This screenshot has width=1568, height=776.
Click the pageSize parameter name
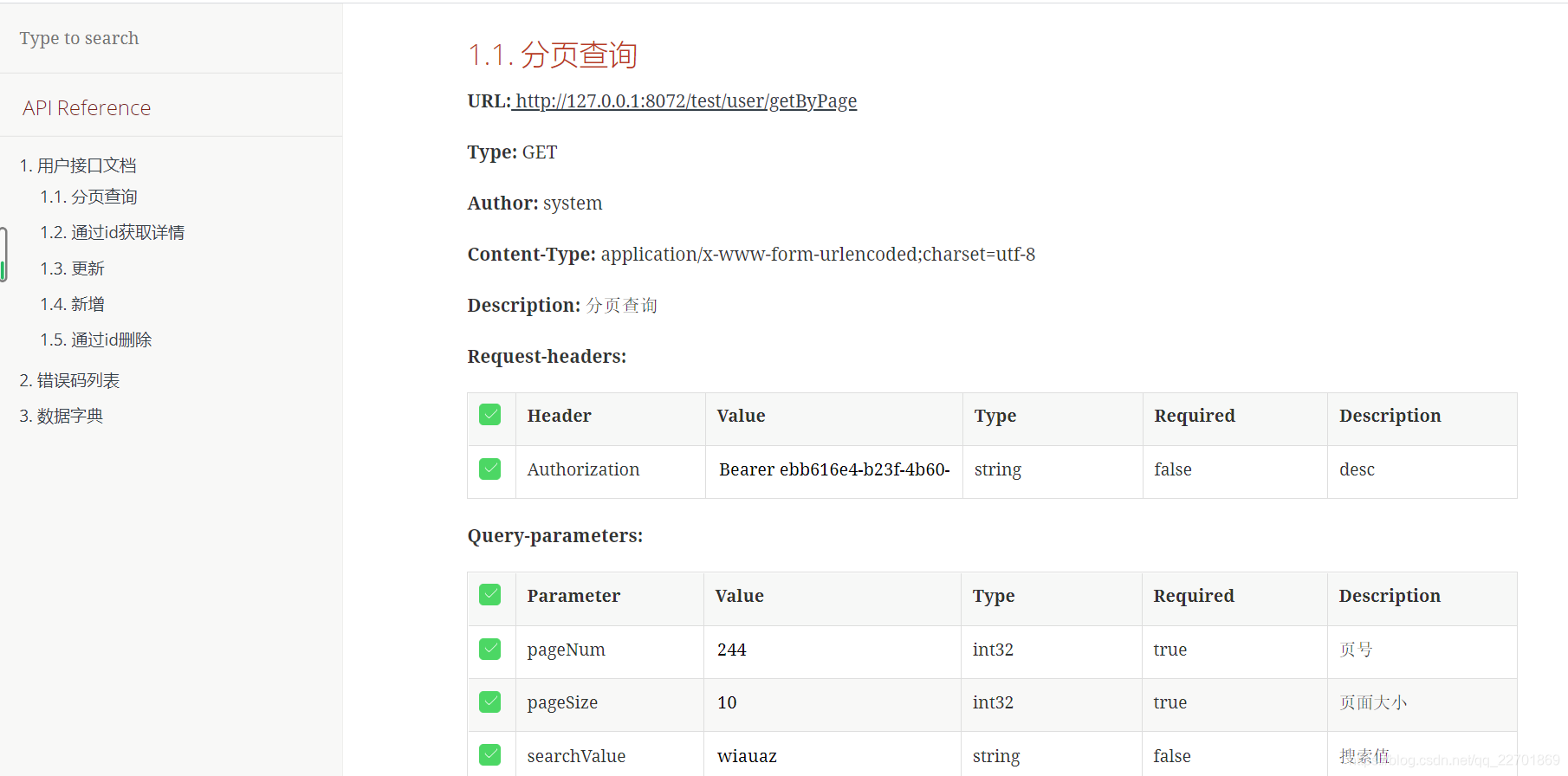pyautogui.click(x=562, y=702)
